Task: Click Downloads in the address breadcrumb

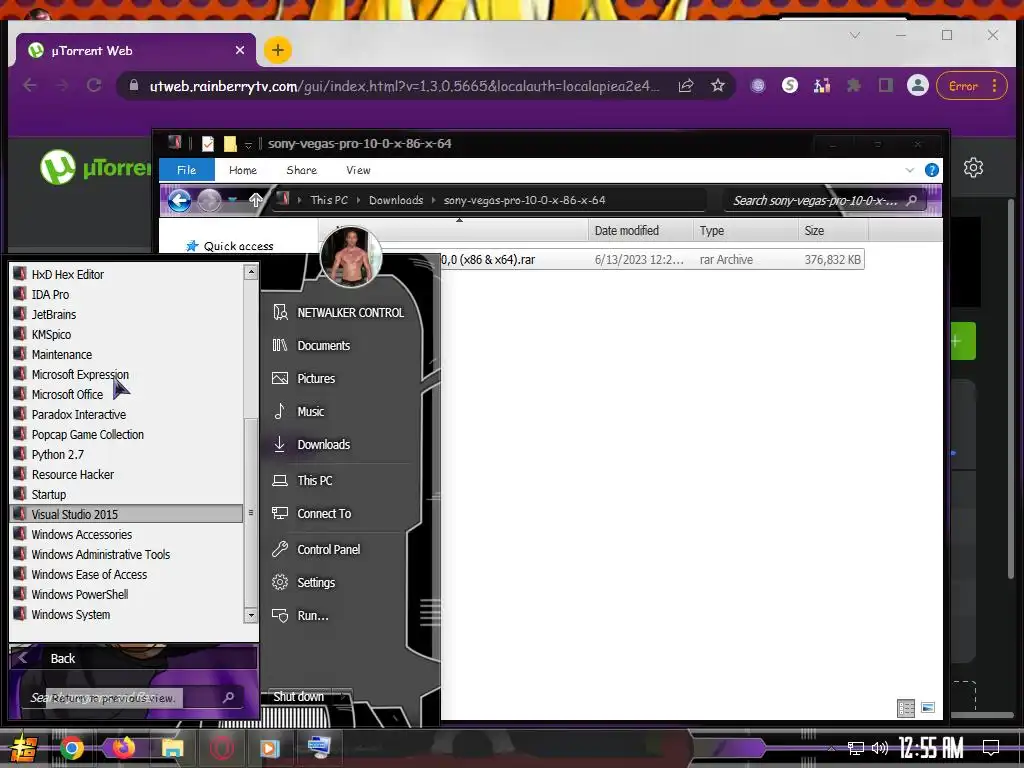Action: point(396,200)
